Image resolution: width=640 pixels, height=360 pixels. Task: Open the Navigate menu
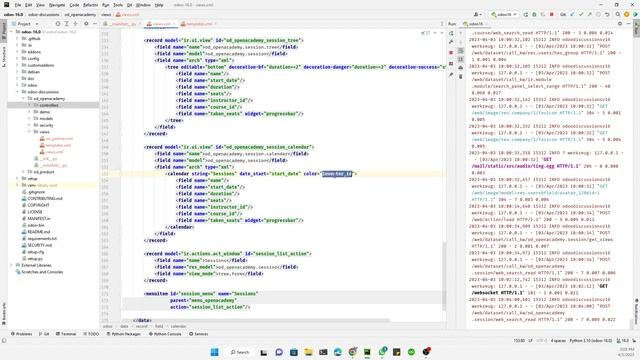[x=57, y=5]
